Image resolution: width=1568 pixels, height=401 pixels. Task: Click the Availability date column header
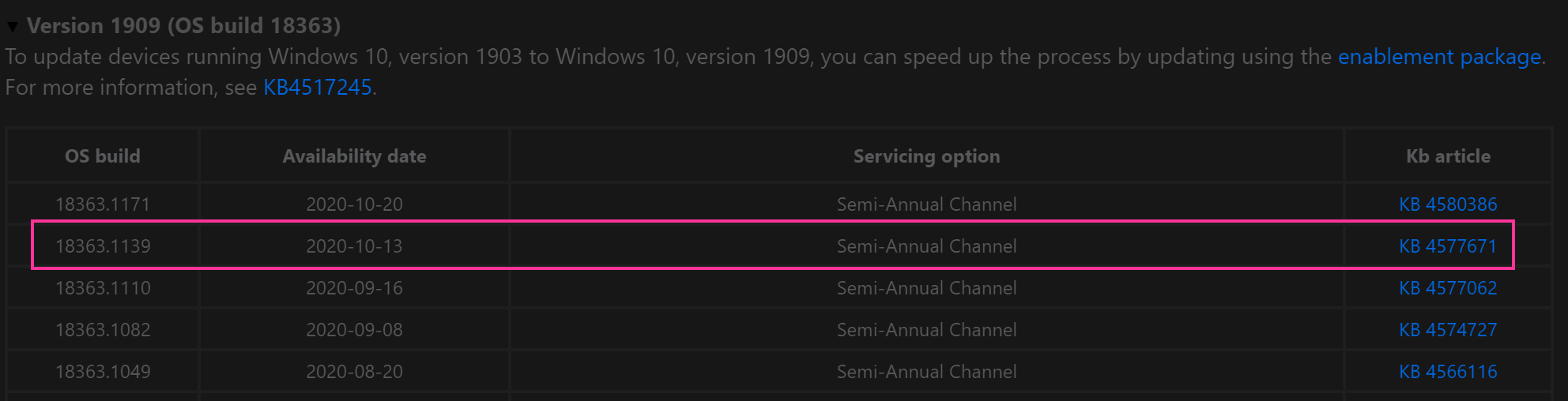354,156
